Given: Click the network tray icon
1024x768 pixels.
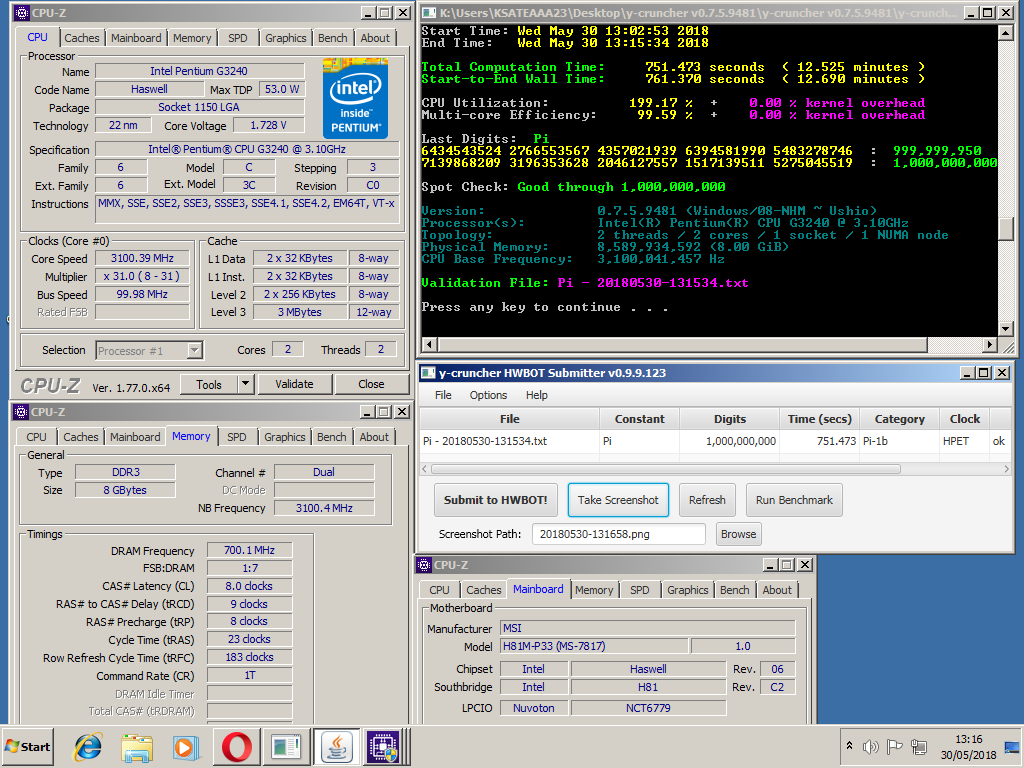Looking at the screenshot, I should point(919,746).
